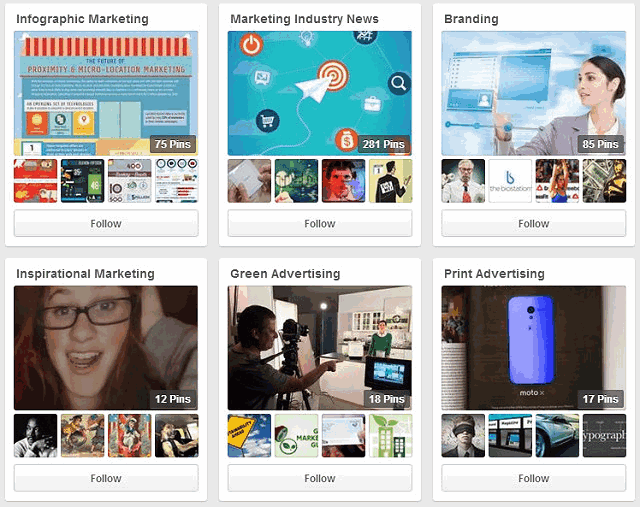Open the paper plane target cover image
Image resolution: width=640 pixels, height=507 pixels.
(x=320, y=93)
